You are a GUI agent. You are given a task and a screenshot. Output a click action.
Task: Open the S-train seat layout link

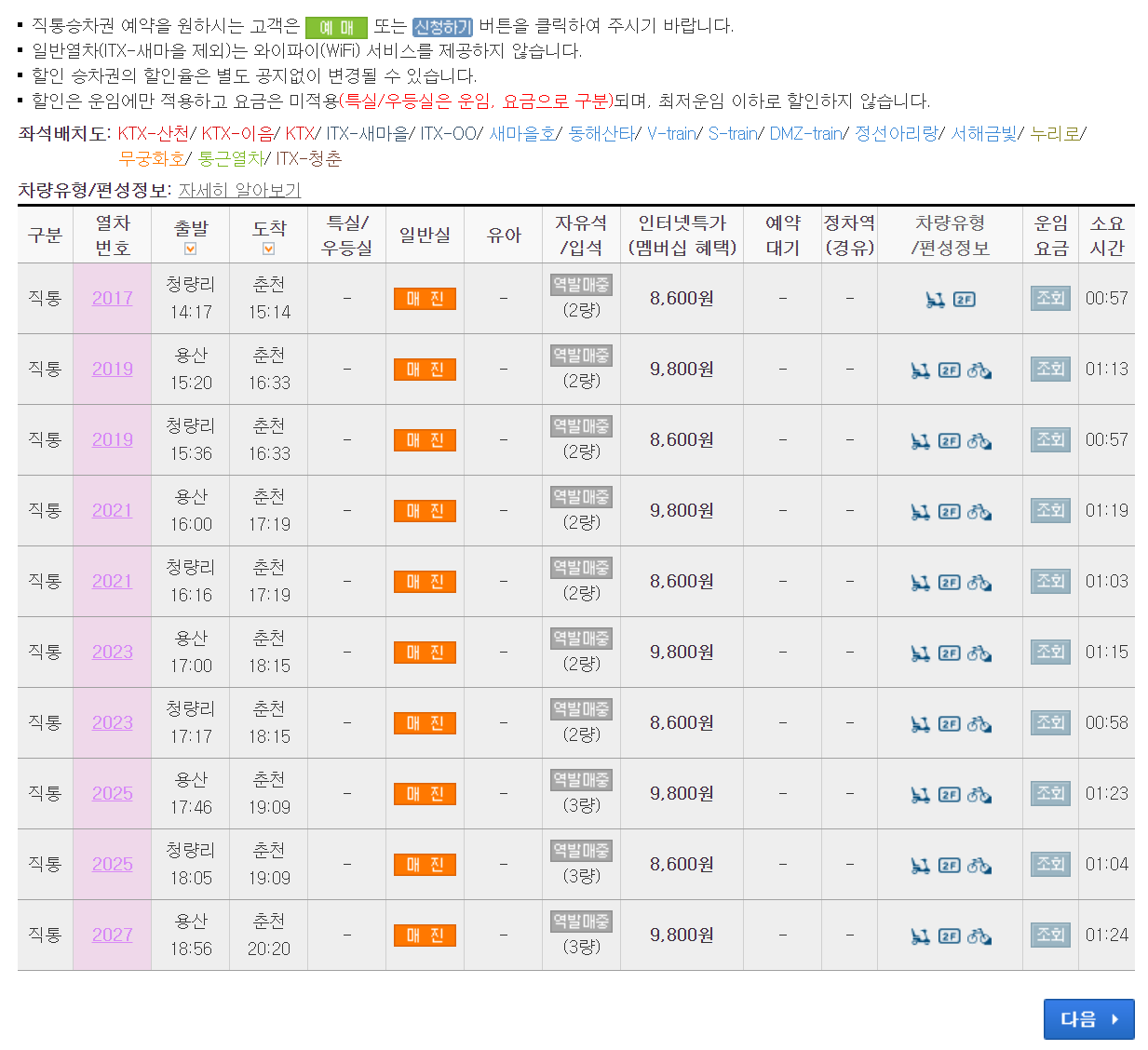(x=733, y=134)
